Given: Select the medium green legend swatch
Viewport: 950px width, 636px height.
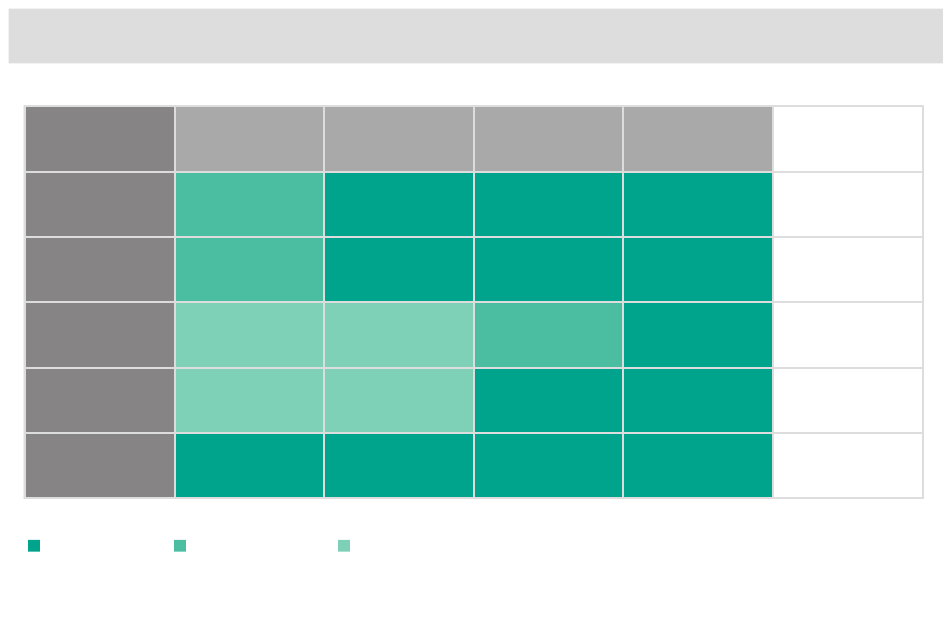Looking at the screenshot, I should point(180,546).
